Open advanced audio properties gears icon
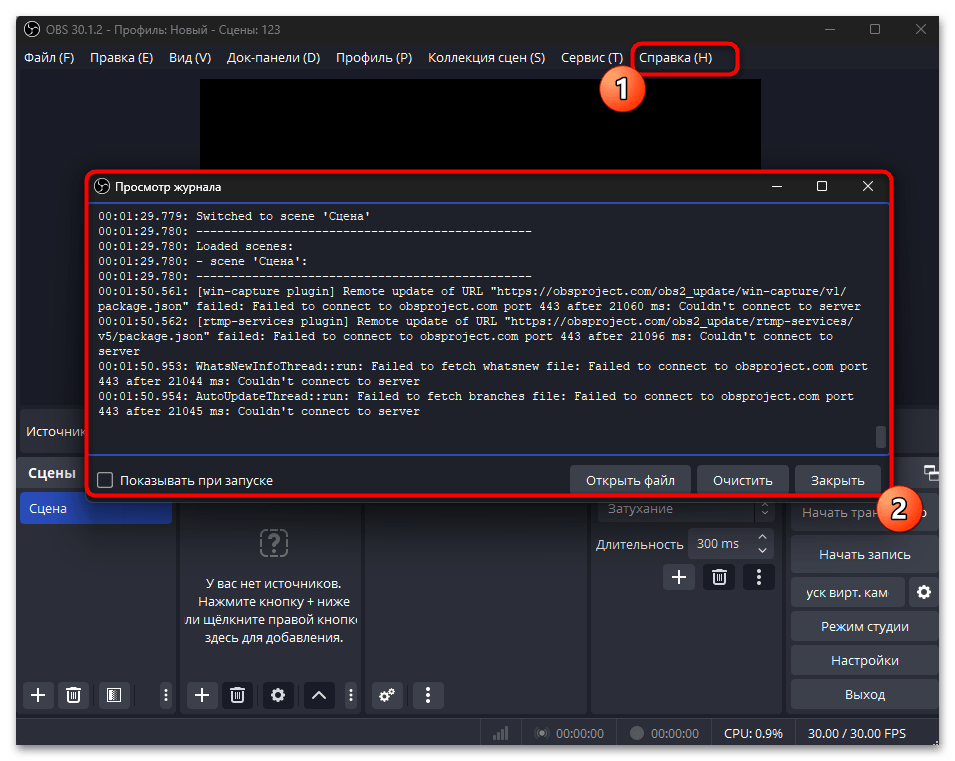The height and width of the screenshot is (761, 955). click(387, 695)
